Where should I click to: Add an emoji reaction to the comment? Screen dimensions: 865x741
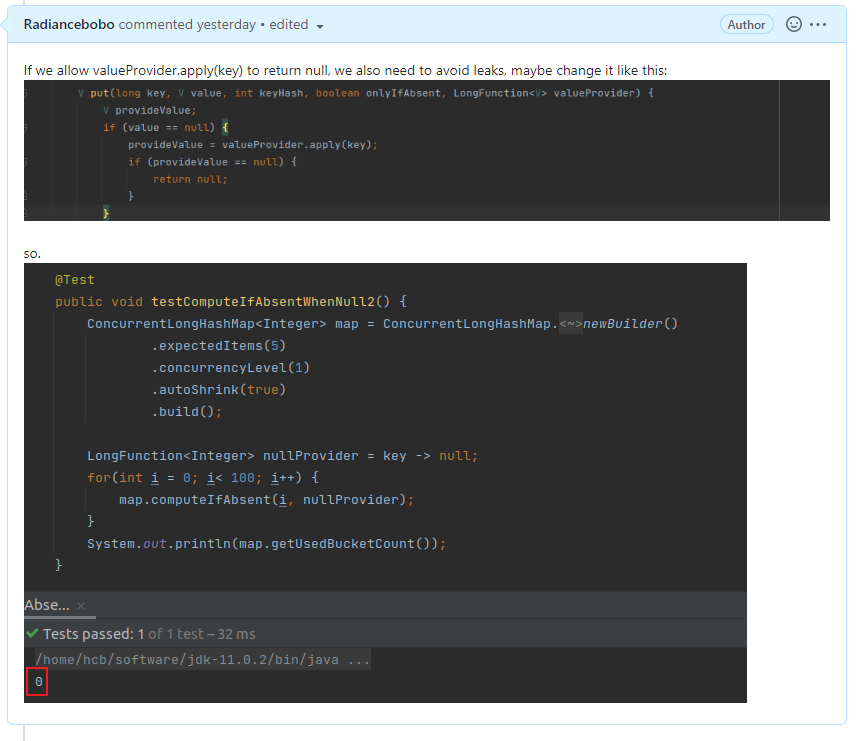pyautogui.click(x=794, y=24)
